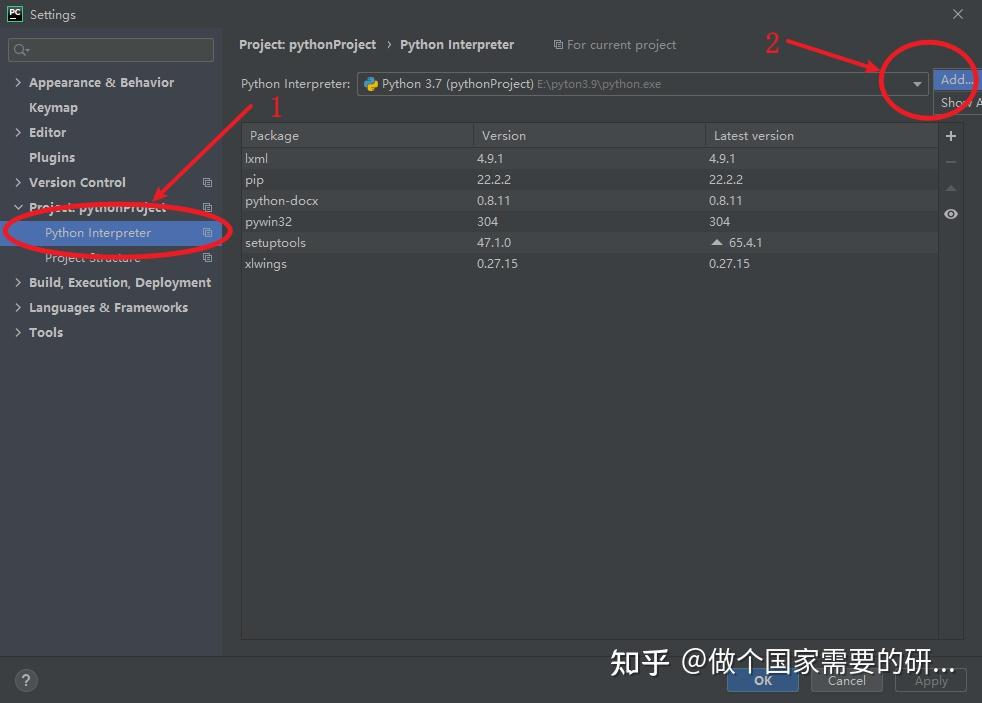Sort by the Version column header

(x=589, y=135)
